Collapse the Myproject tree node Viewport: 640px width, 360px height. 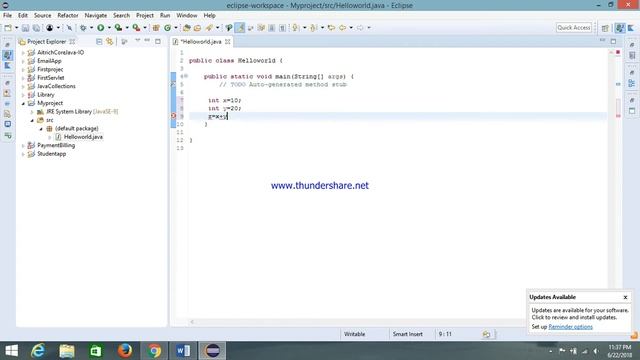coord(23,103)
